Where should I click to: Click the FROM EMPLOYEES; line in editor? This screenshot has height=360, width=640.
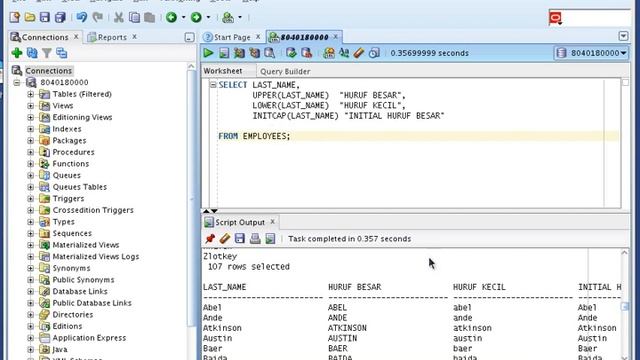click(x=254, y=136)
